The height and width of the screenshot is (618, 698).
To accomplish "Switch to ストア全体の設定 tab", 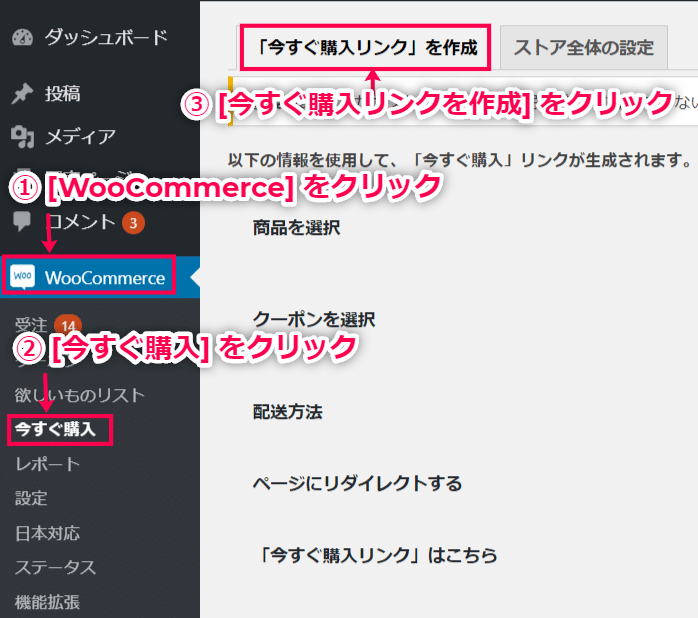I will pyautogui.click(x=584, y=48).
